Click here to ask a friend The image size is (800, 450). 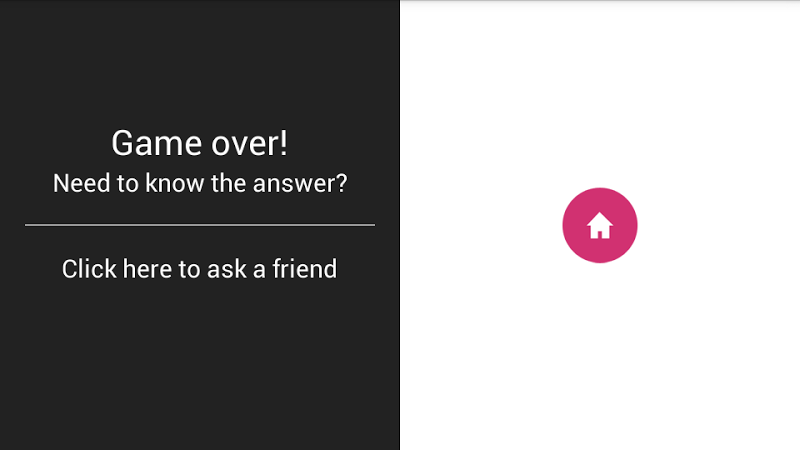(199, 269)
